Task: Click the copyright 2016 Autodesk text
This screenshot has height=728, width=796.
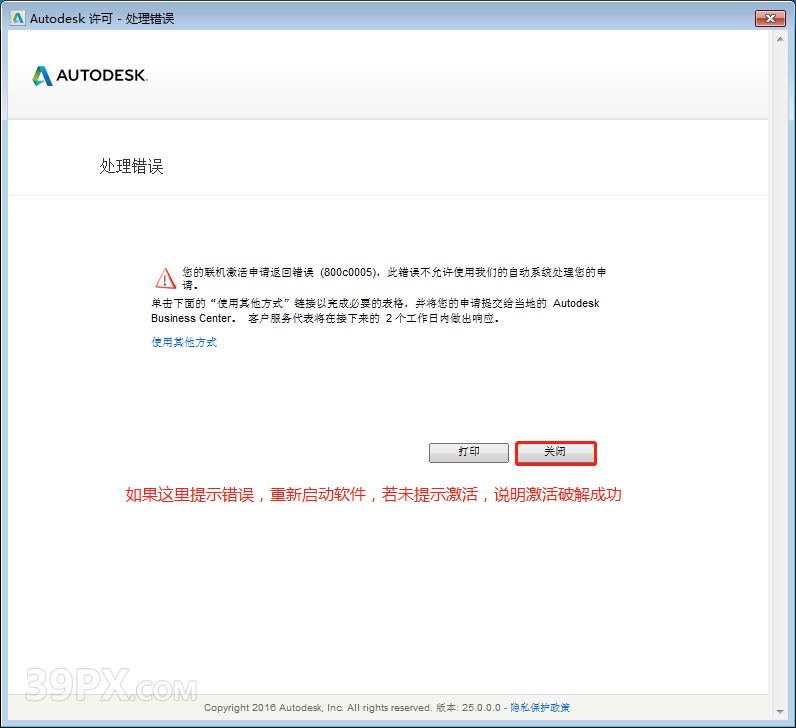Action: point(318,708)
